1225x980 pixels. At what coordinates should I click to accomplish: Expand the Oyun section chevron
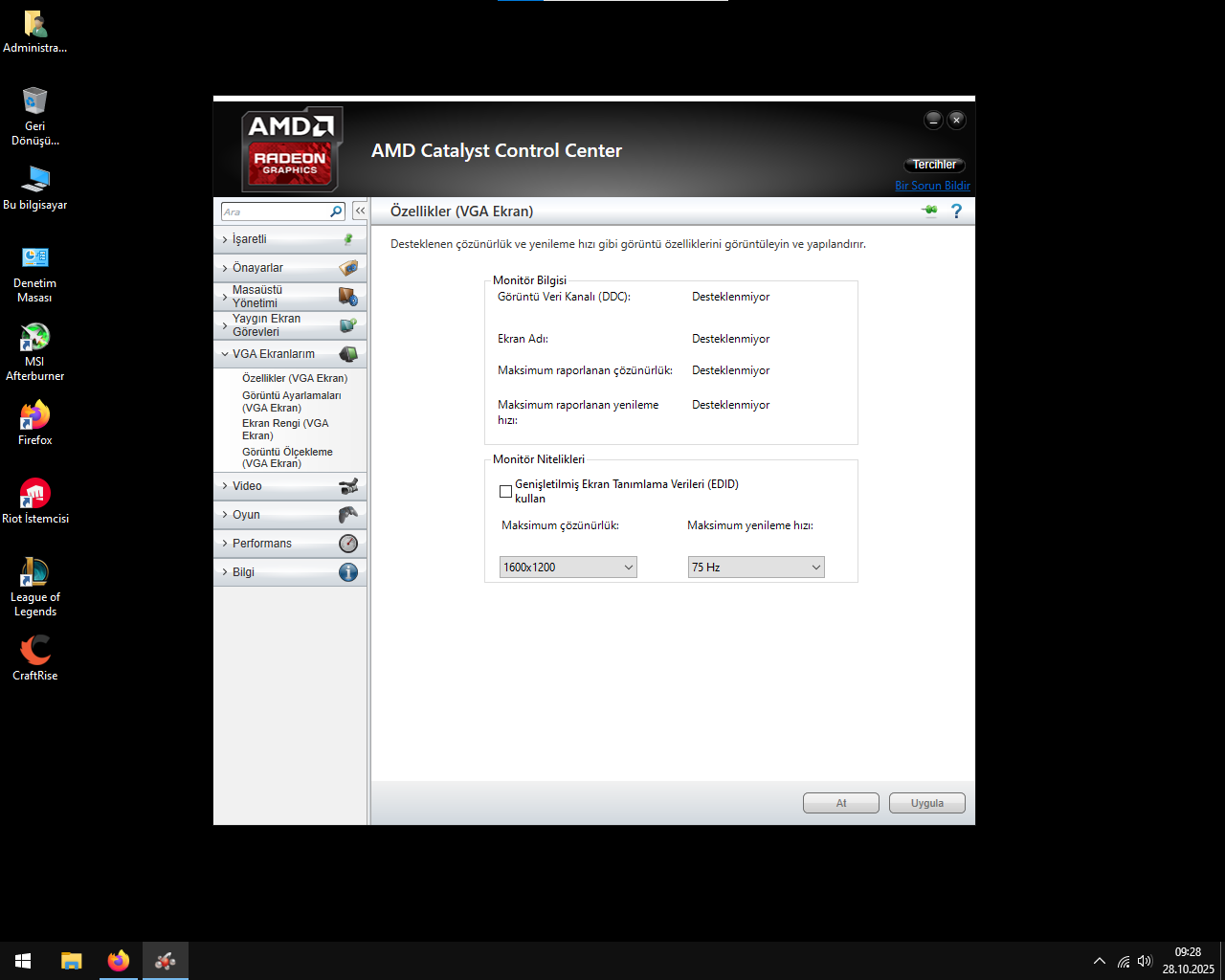225,515
